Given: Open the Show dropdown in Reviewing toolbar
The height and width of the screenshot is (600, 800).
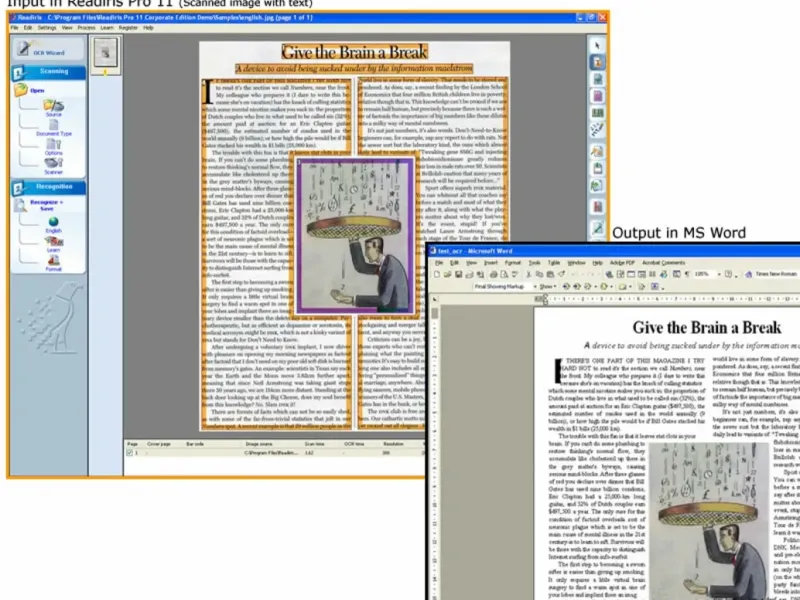Looking at the screenshot, I should 547,287.
